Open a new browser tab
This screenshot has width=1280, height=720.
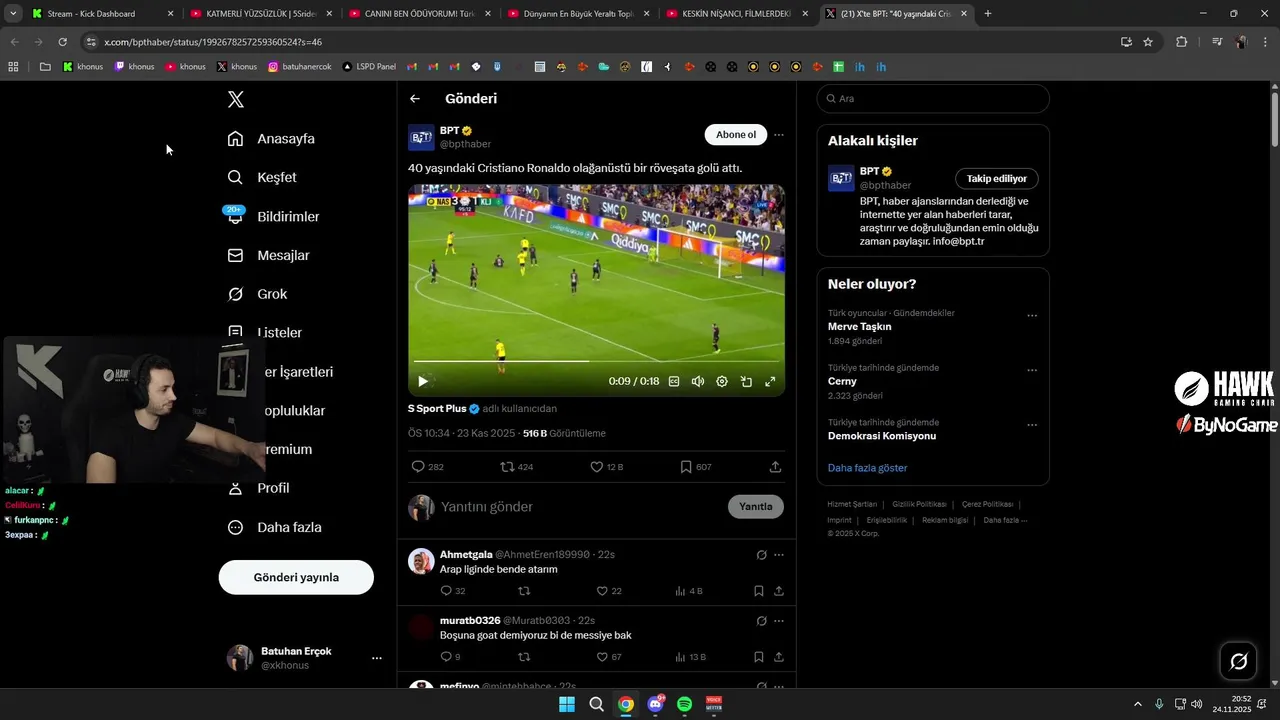click(x=988, y=14)
